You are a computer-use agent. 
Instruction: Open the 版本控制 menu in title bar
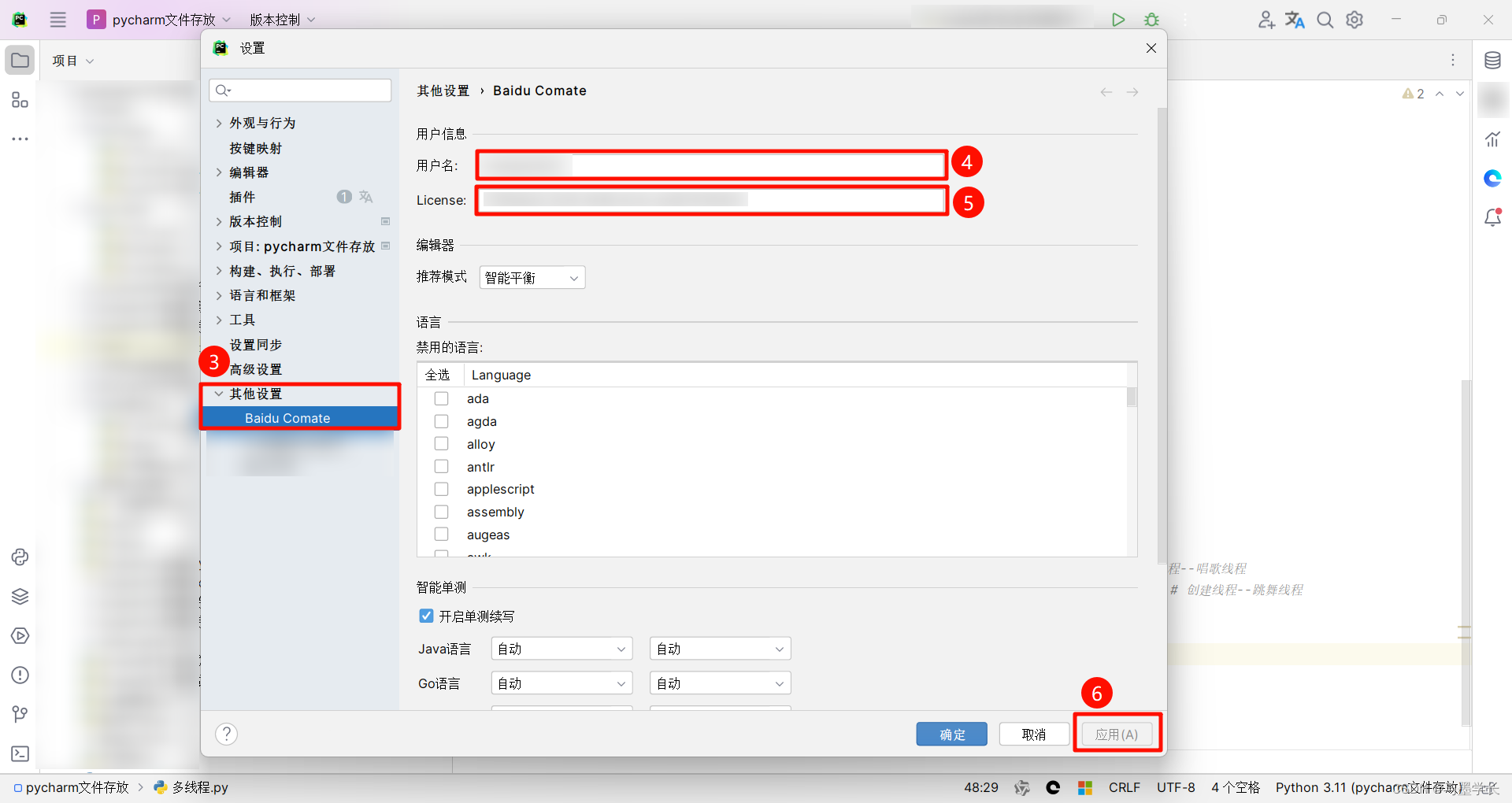[x=282, y=20]
